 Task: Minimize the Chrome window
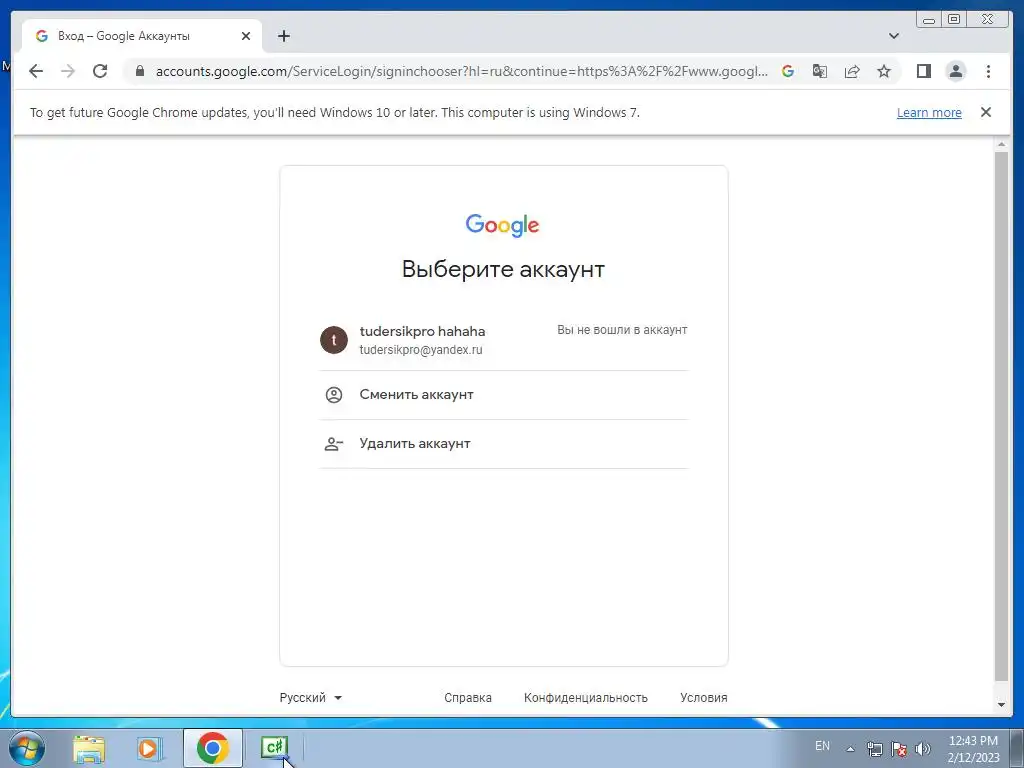click(x=929, y=20)
